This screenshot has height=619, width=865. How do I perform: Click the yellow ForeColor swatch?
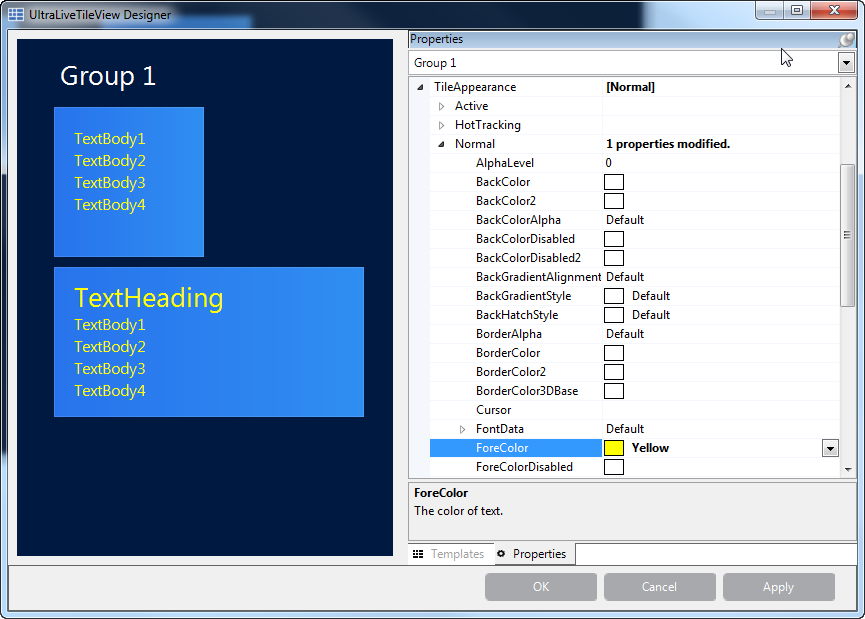click(614, 448)
